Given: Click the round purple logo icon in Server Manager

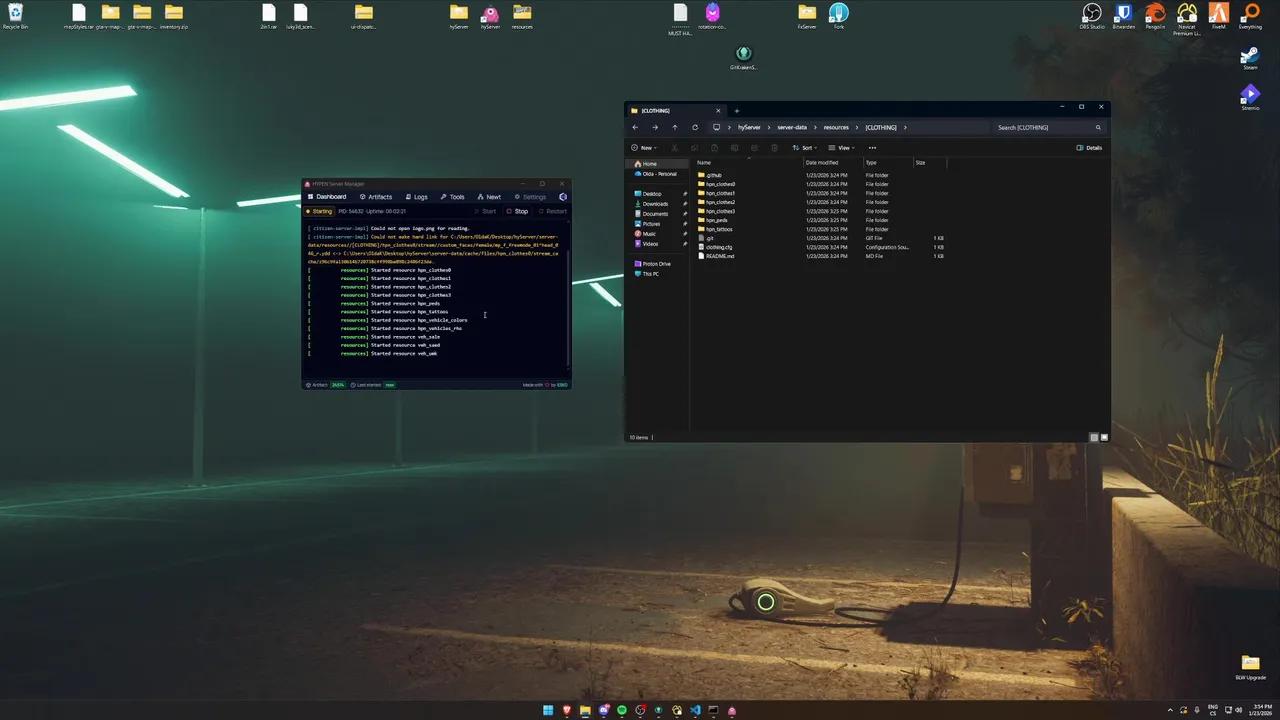Looking at the screenshot, I should pos(563,197).
